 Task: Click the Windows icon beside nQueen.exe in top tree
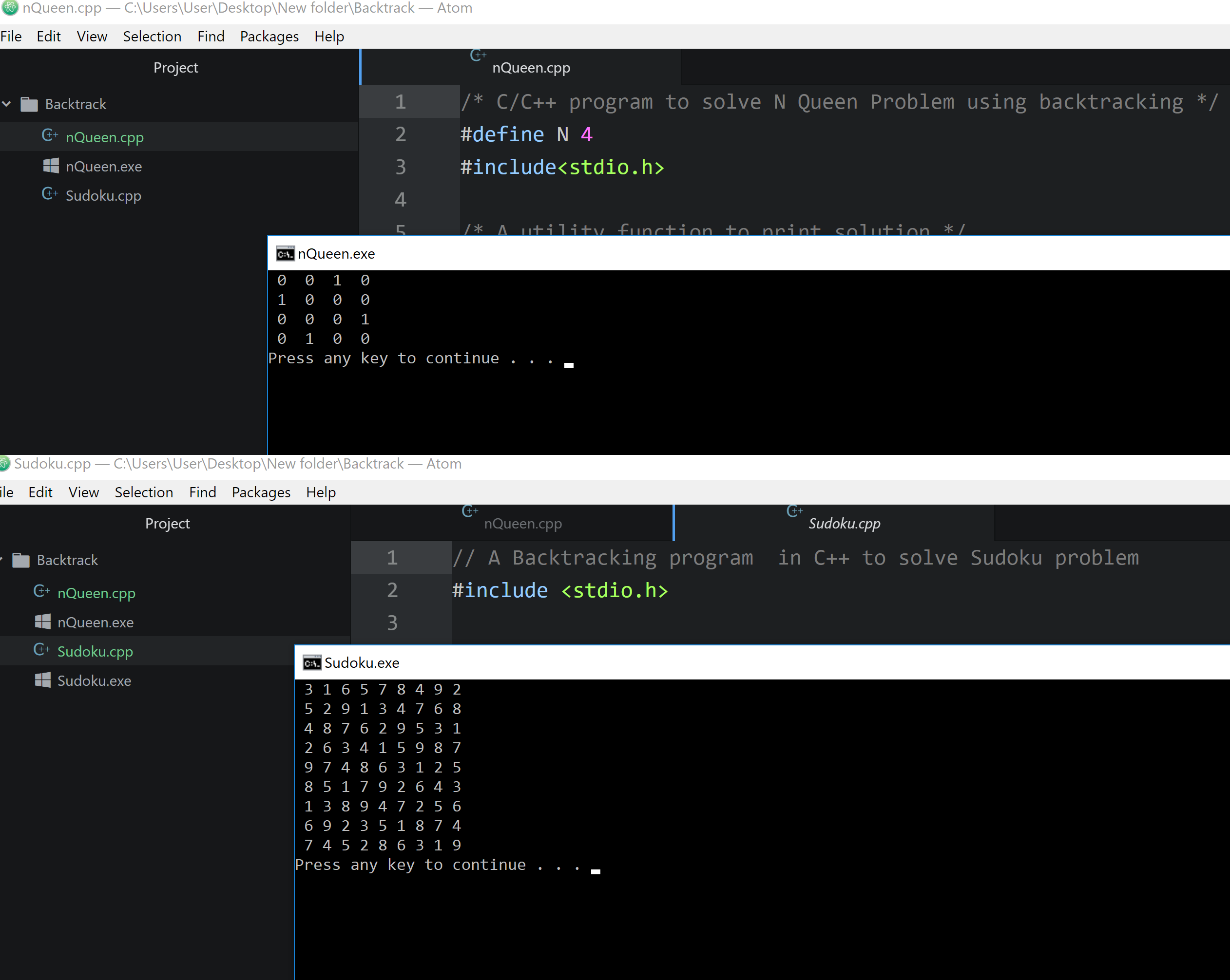point(51,166)
